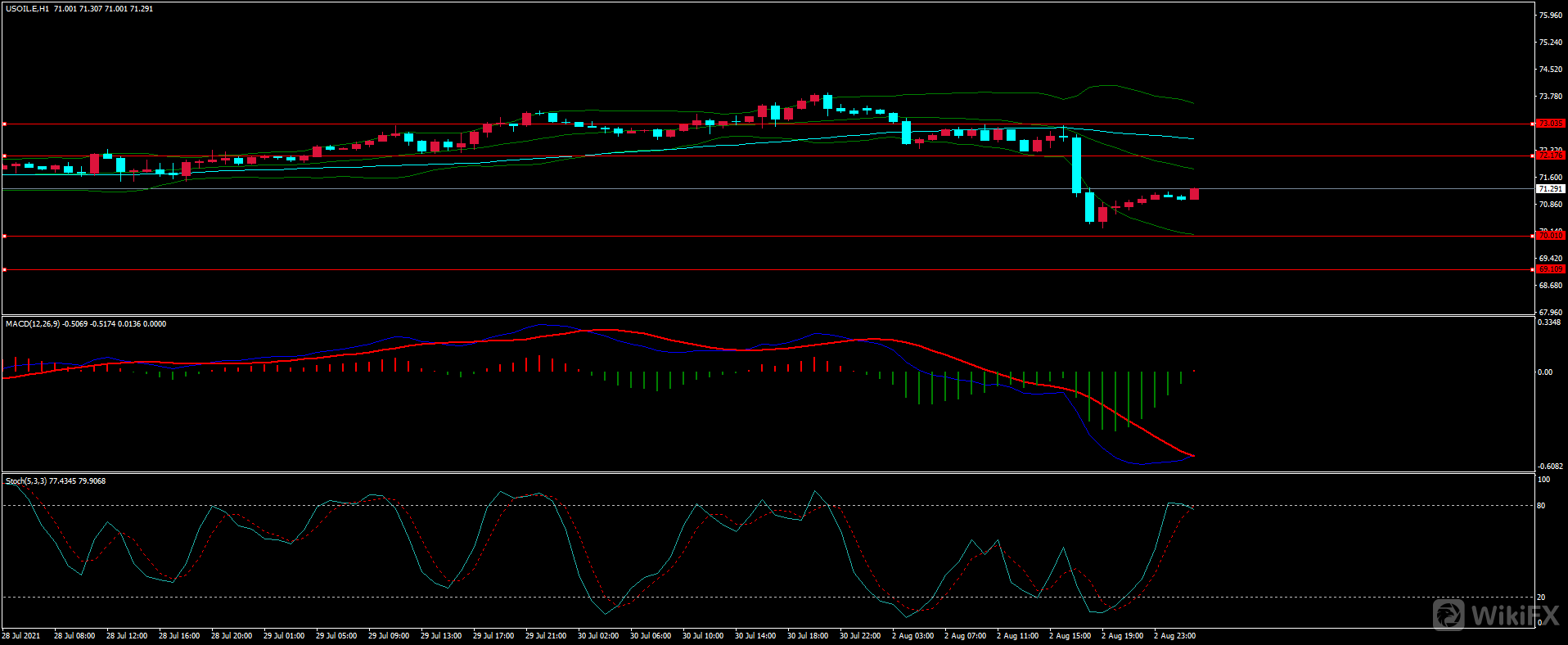Click the MACD 0.00 axis label
Viewport: 1568px width, 645px height.
[x=1544, y=372]
